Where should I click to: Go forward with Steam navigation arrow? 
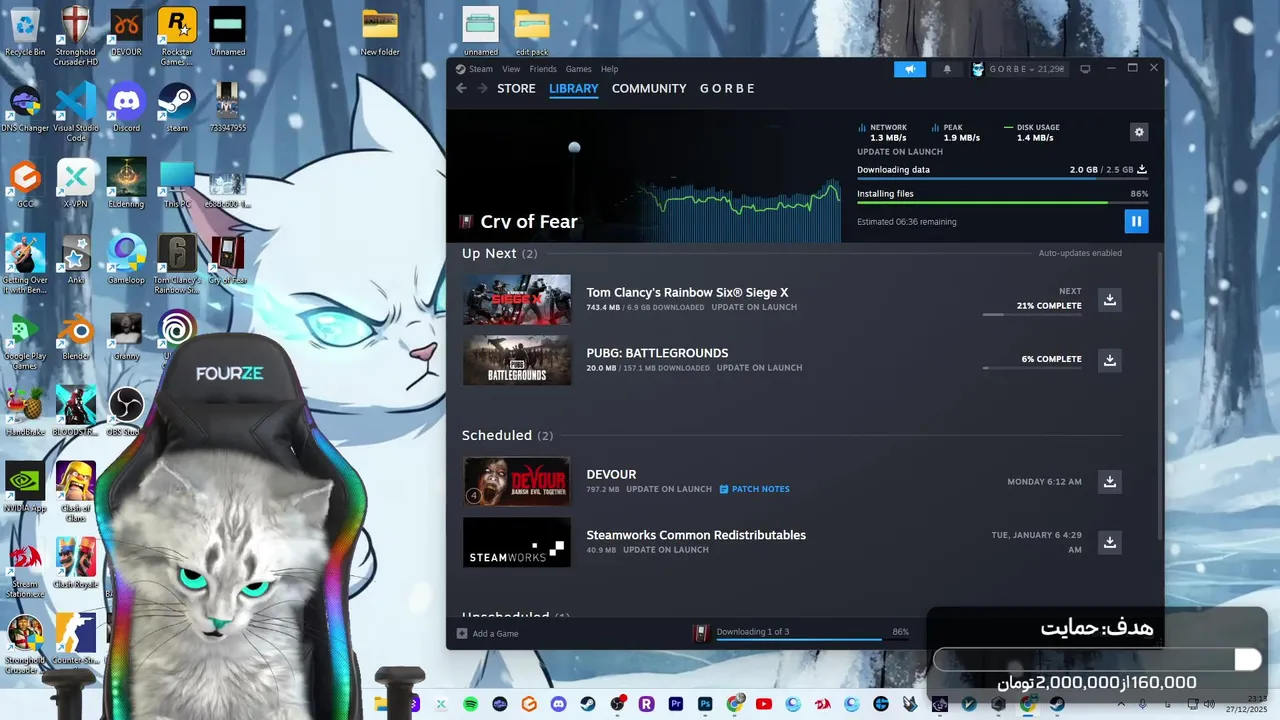(482, 88)
